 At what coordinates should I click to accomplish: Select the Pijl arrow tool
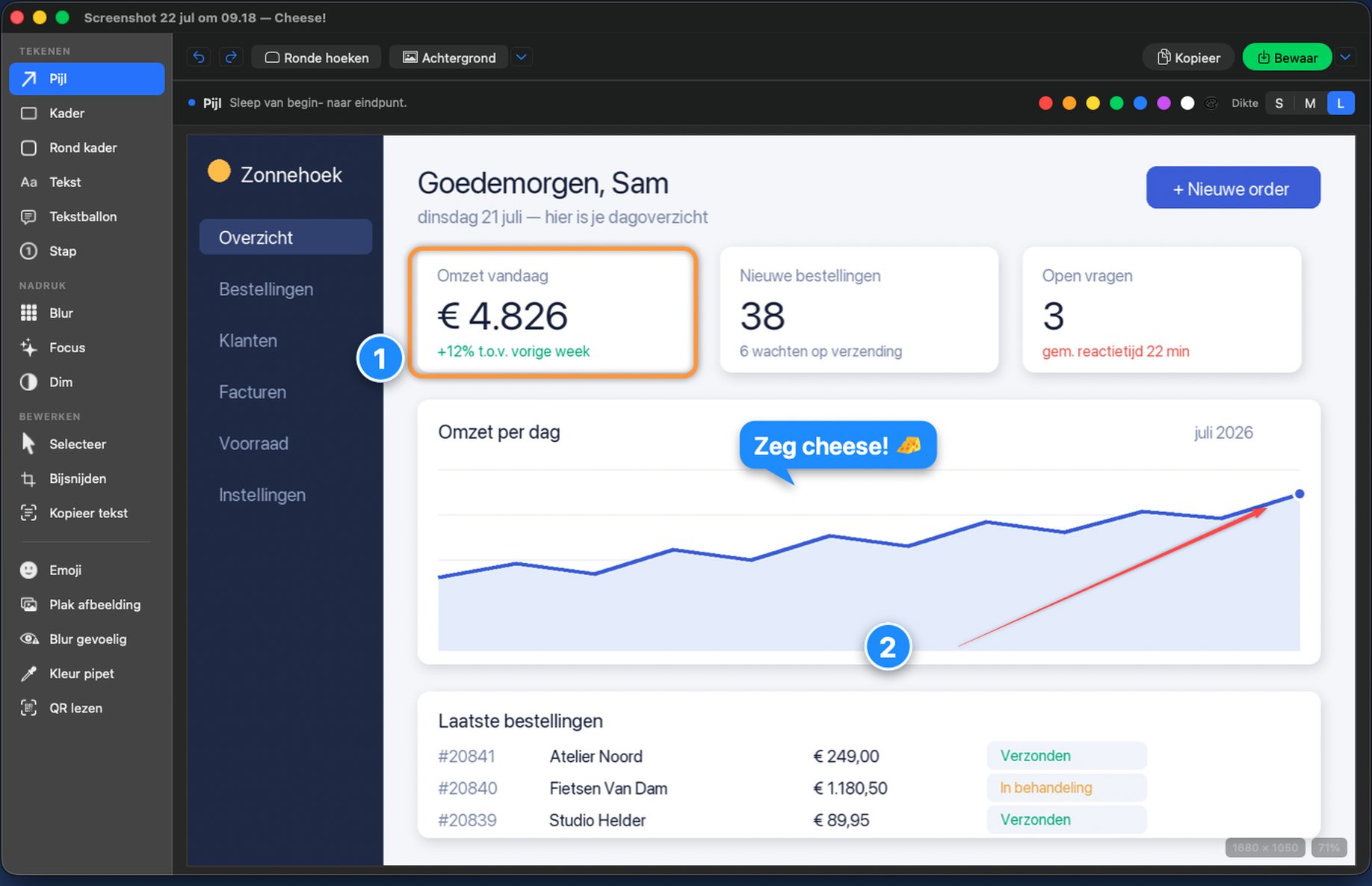click(87, 79)
